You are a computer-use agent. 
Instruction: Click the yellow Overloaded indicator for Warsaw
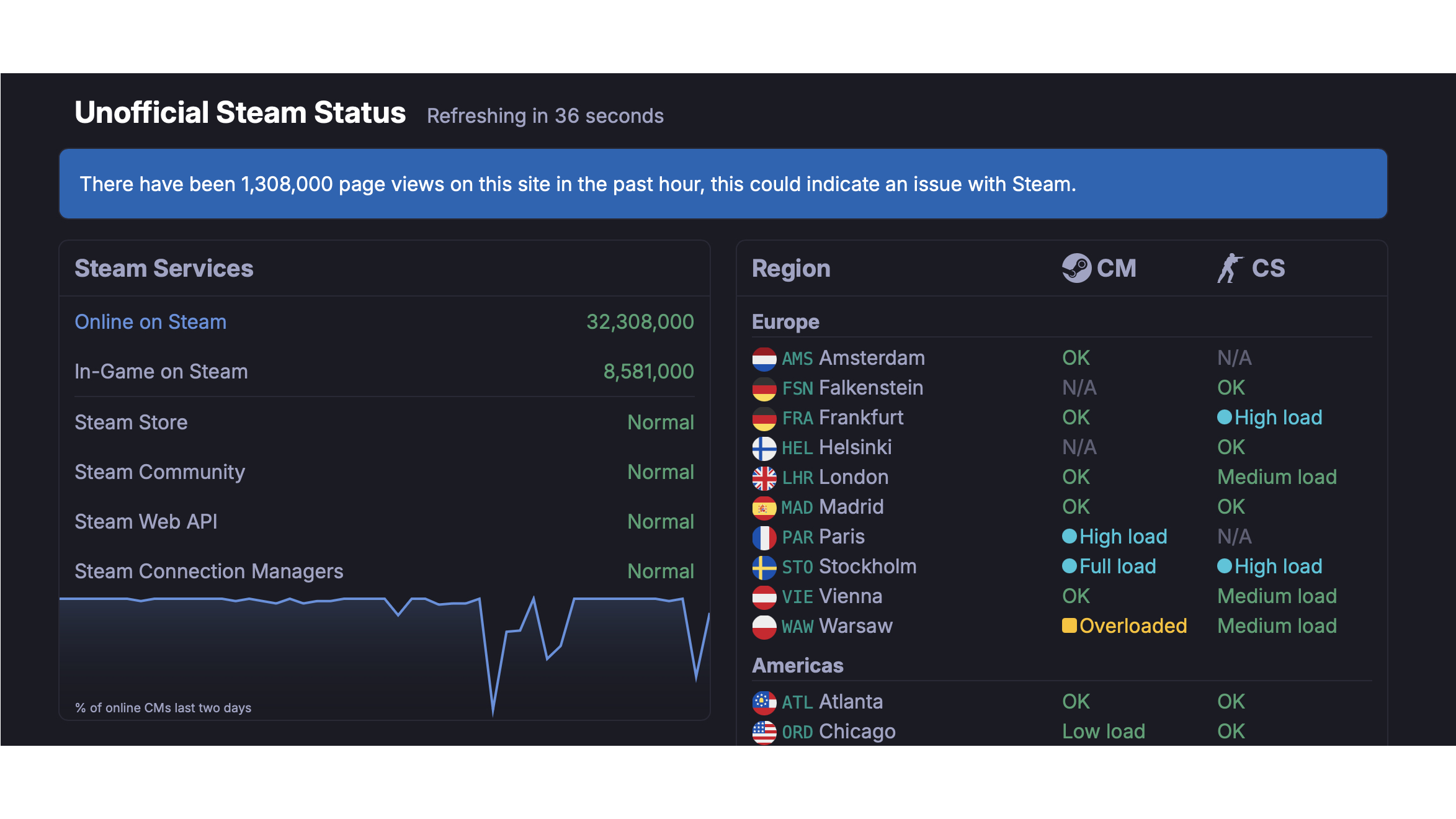(1069, 625)
